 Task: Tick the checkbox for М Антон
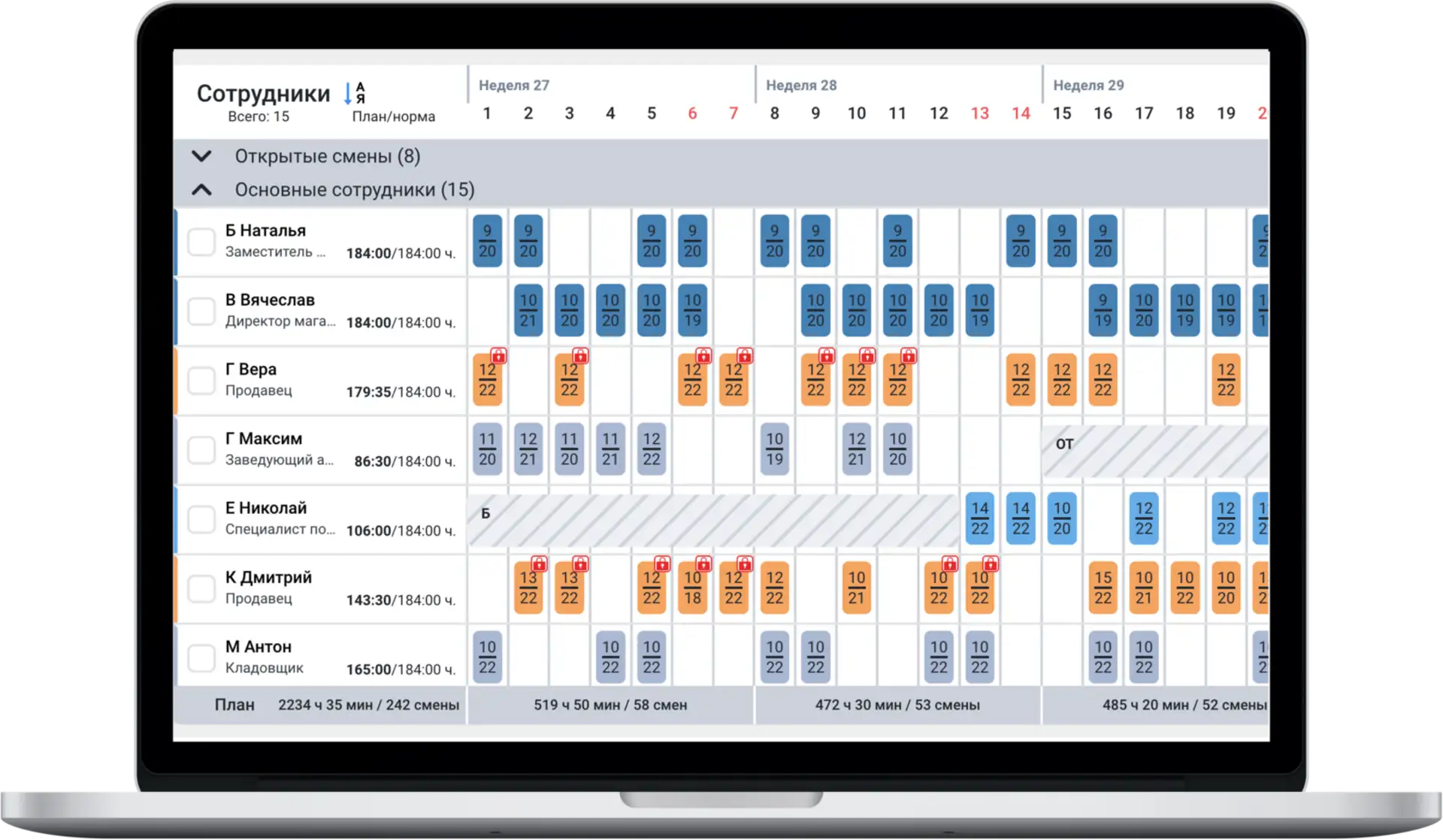(201, 657)
